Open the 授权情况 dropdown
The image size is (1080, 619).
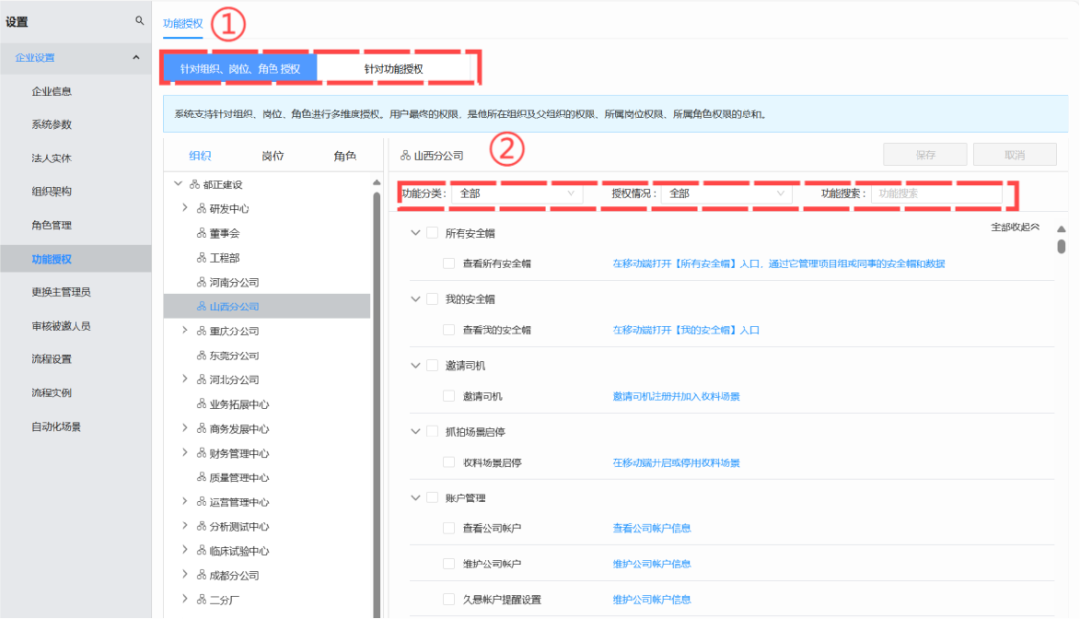[726, 194]
